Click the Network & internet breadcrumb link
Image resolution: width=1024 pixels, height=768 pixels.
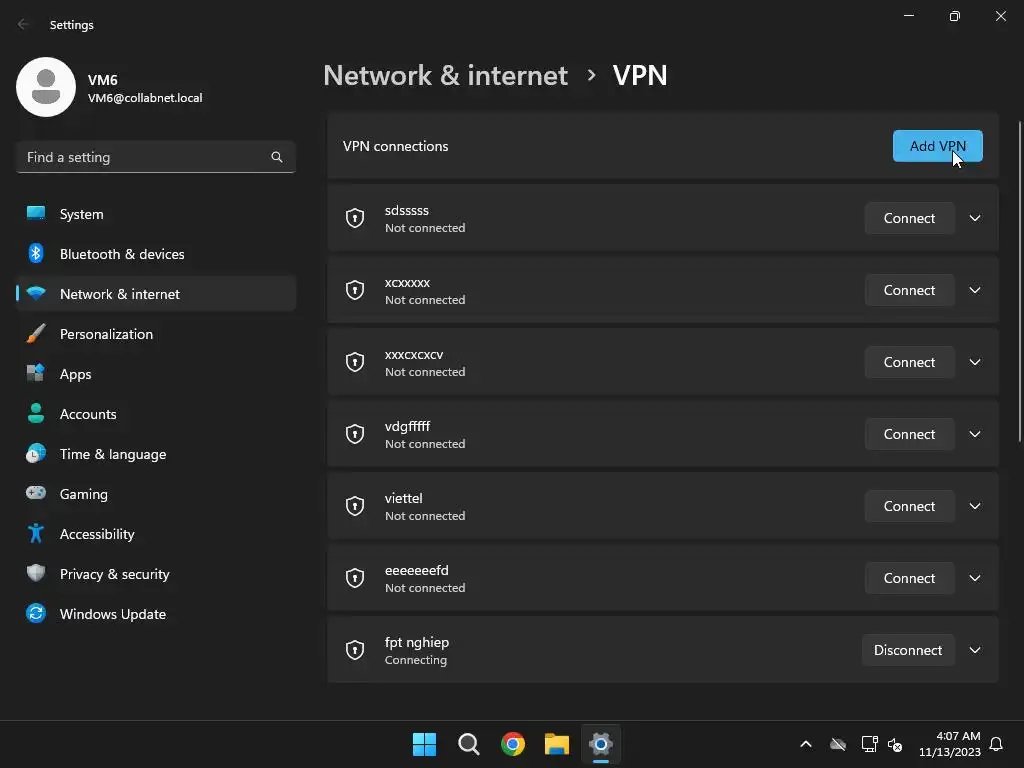[x=445, y=75]
